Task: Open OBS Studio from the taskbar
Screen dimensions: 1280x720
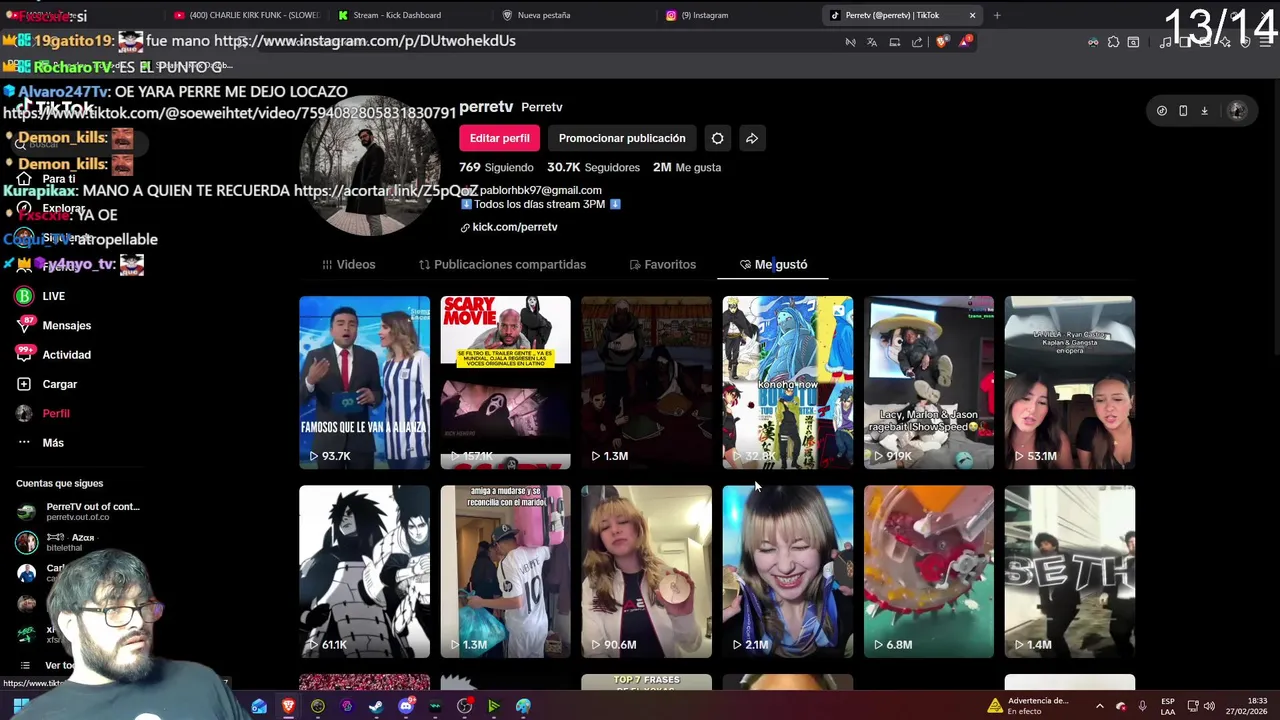Action: click(464, 706)
